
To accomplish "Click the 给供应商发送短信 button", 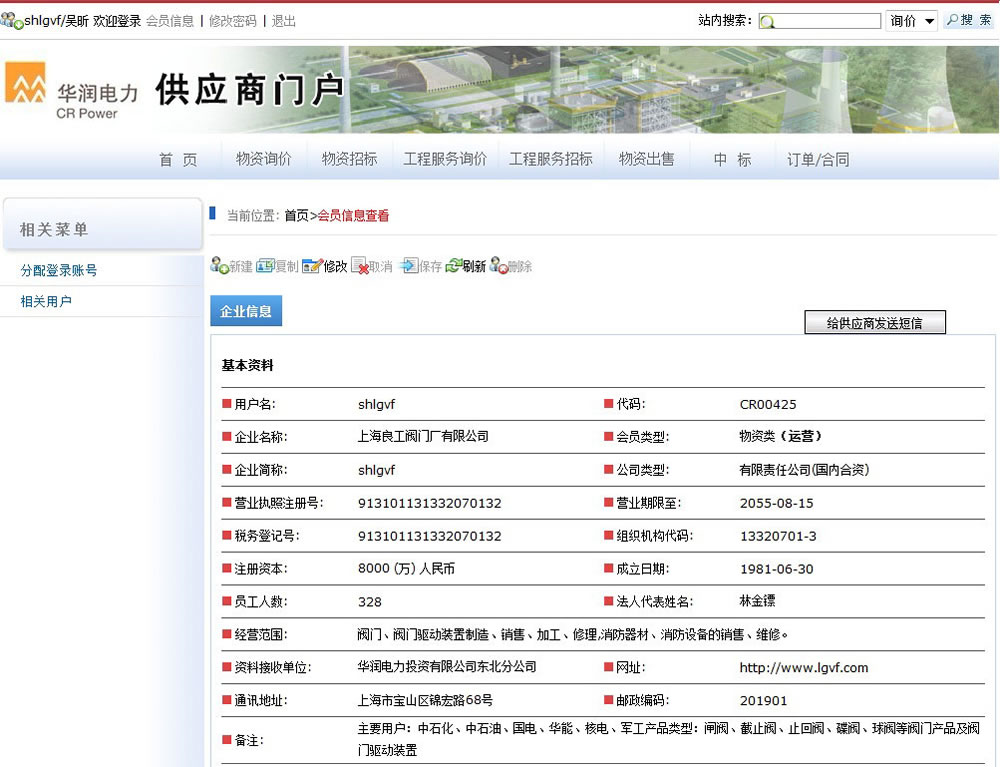I will [x=874, y=321].
